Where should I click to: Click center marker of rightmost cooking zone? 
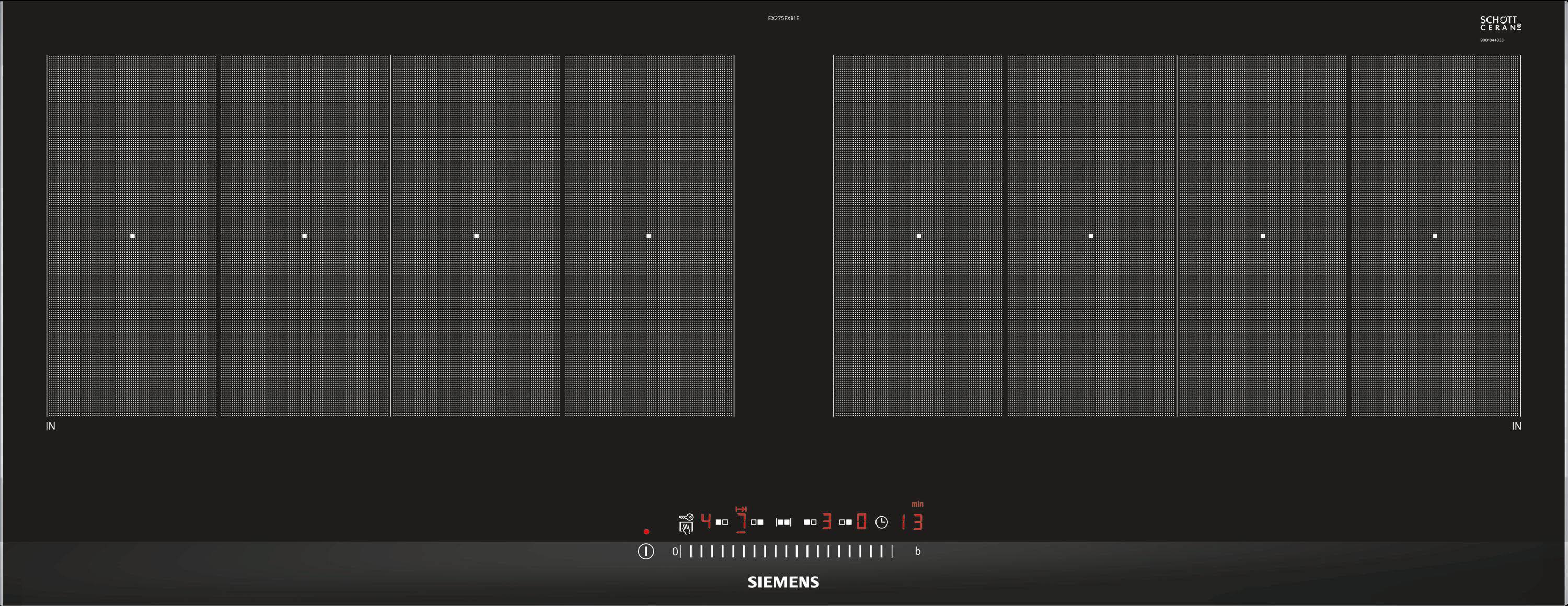tap(1435, 236)
